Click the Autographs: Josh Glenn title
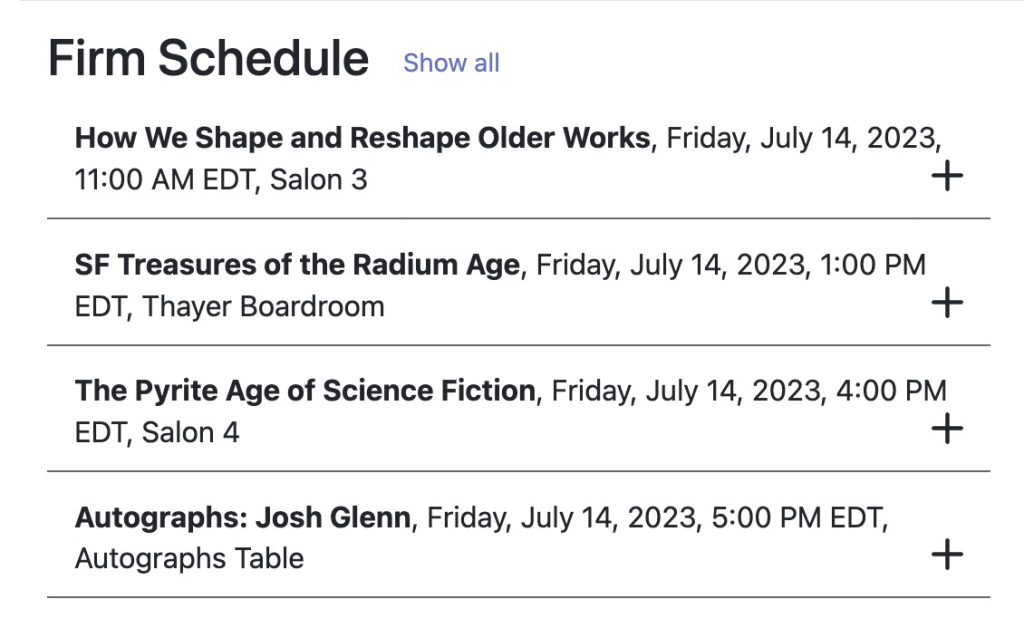The width and height of the screenshot is (1024, 638). pos(242,518)
